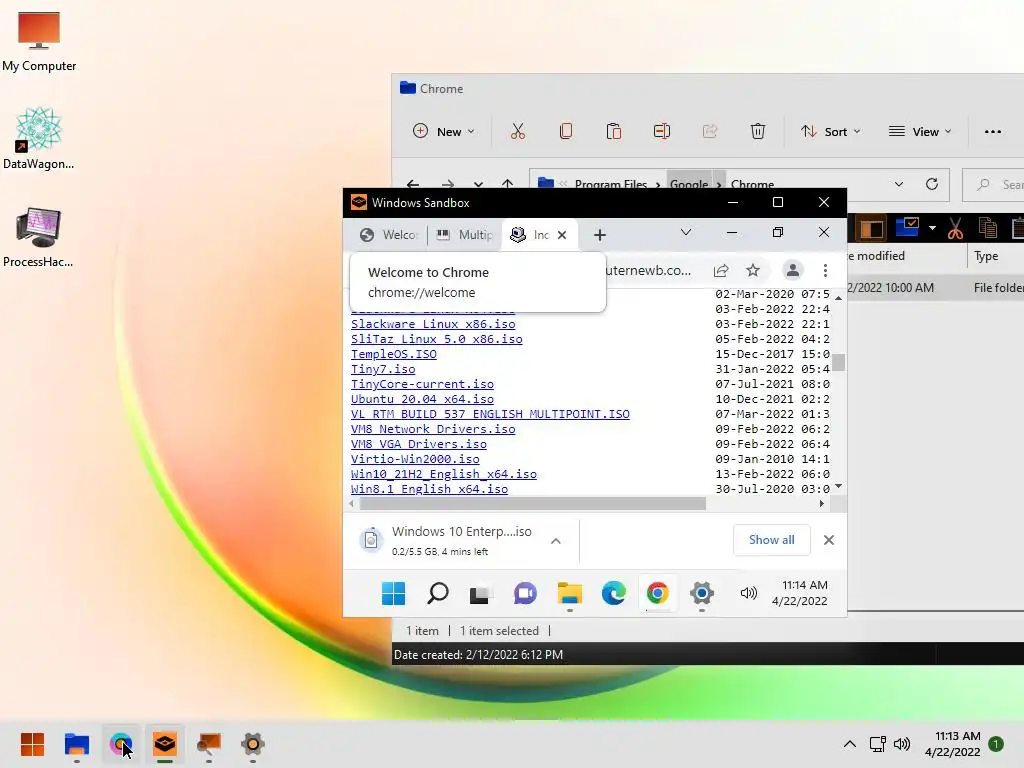Click Paste icon in Explorer toolbar
The width and height of the screenshot is (1024, 768).
point(614,131)
